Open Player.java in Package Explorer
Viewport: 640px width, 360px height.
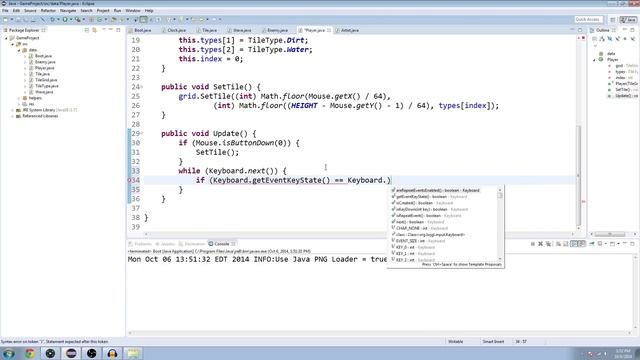44,68
